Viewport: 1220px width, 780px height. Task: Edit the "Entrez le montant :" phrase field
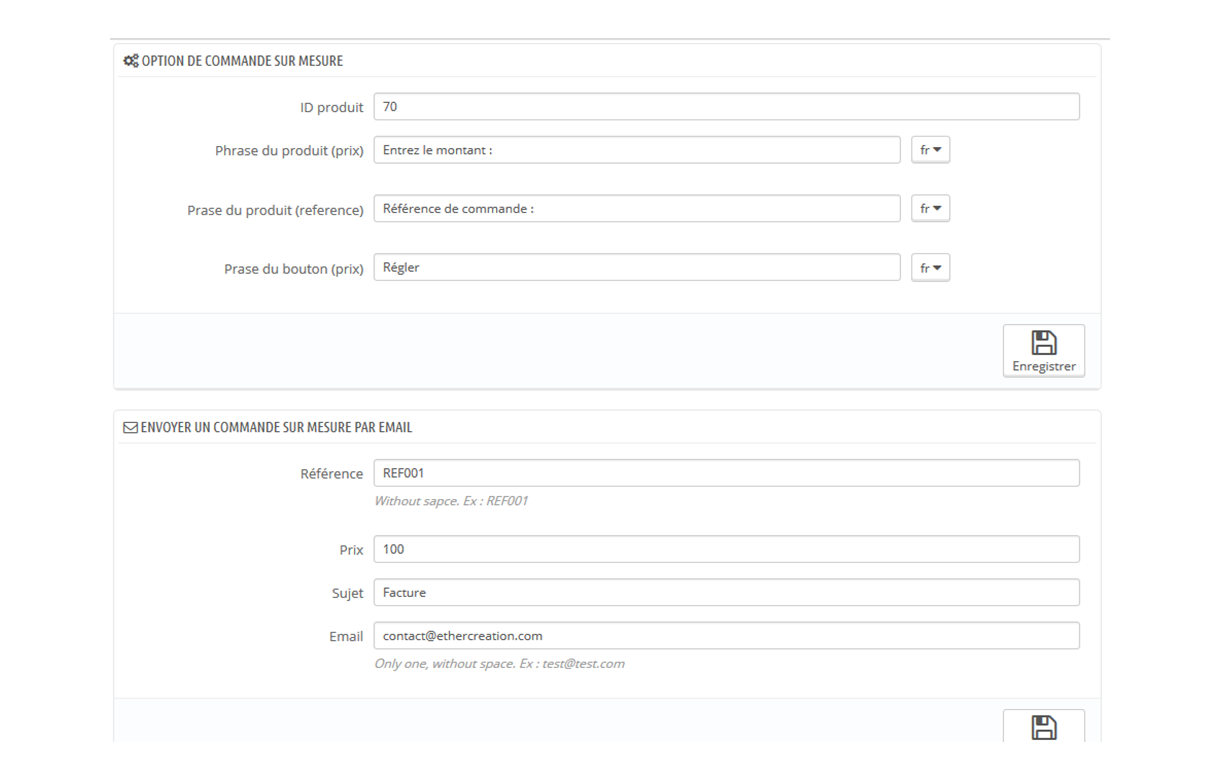pos(637,150)
